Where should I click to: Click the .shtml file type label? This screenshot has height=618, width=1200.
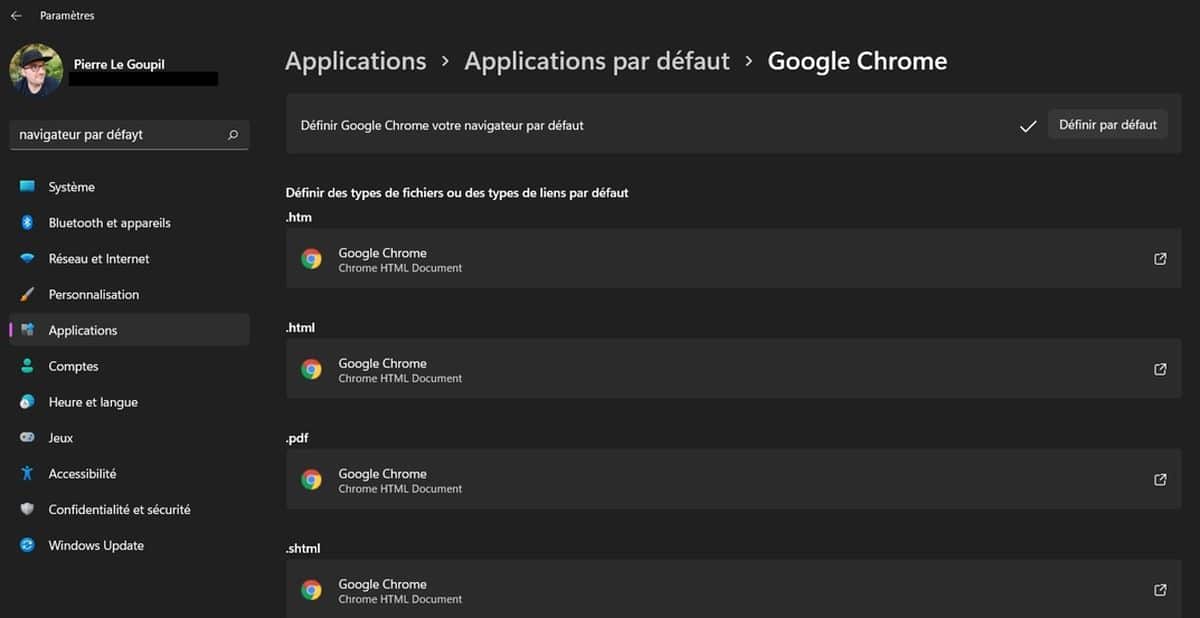point(303,549)
